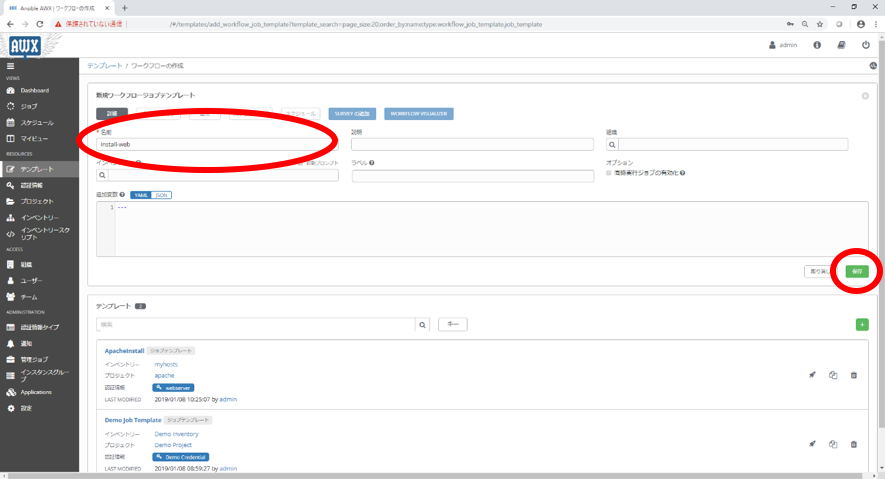Open the inventory lookup search
The image size is (885, 479).
pos(102,175)
